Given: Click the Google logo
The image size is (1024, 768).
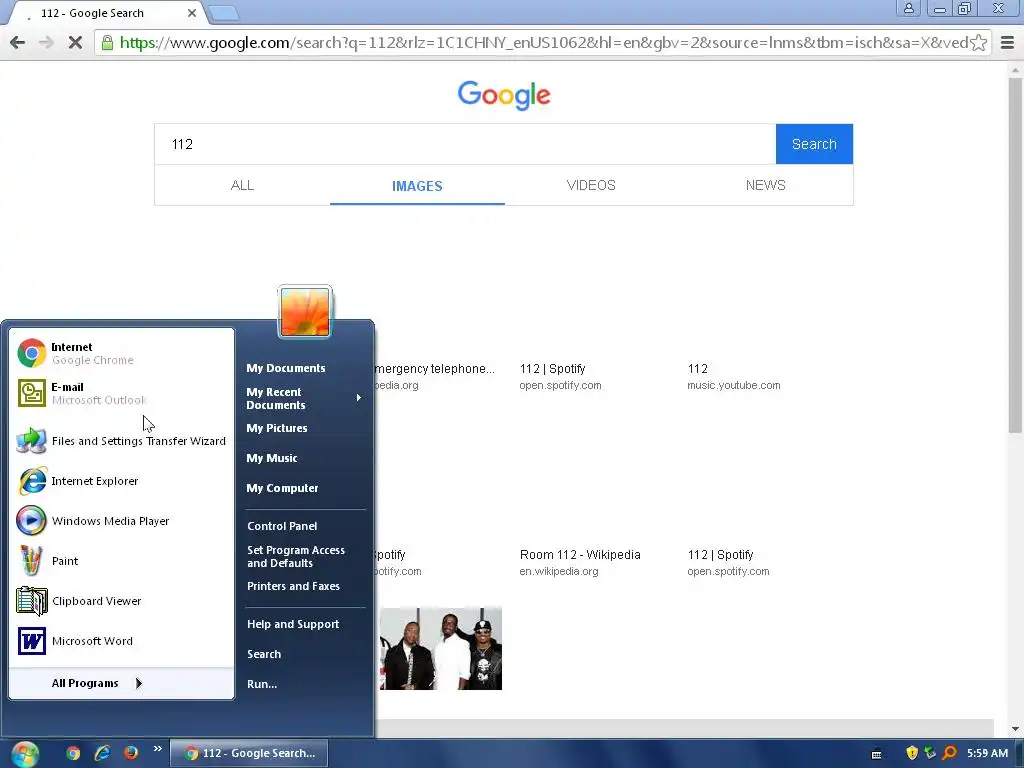Looking at the screenshot, I should point(504,95).
